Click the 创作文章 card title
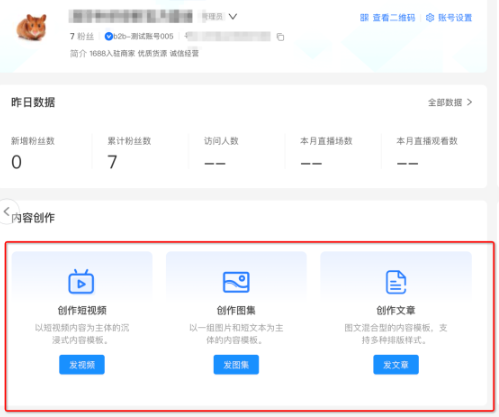The height and width of the screenshot is (417, 499). point(396,310)
